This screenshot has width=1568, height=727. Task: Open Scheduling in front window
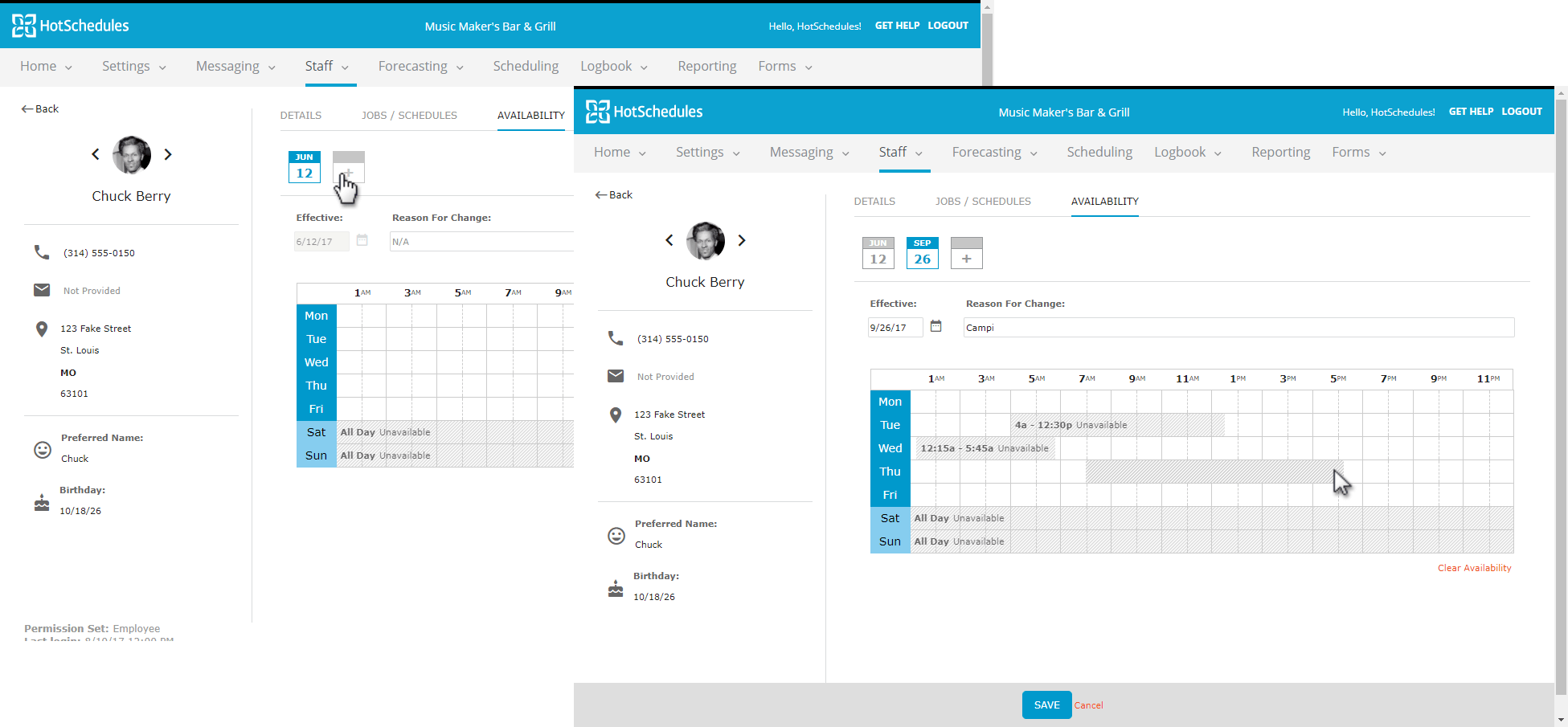[x=1099, y=152]
